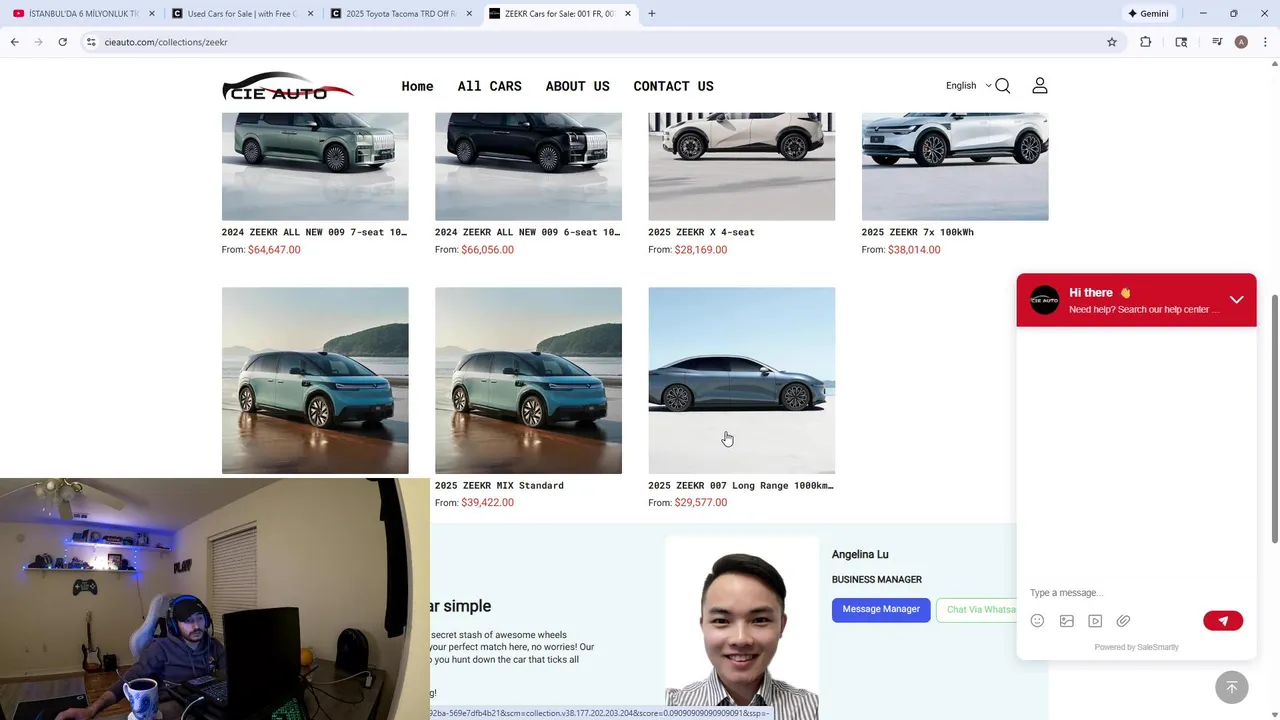
Task: Click the Angelina Lu manager photo
Action: point(742,628)
